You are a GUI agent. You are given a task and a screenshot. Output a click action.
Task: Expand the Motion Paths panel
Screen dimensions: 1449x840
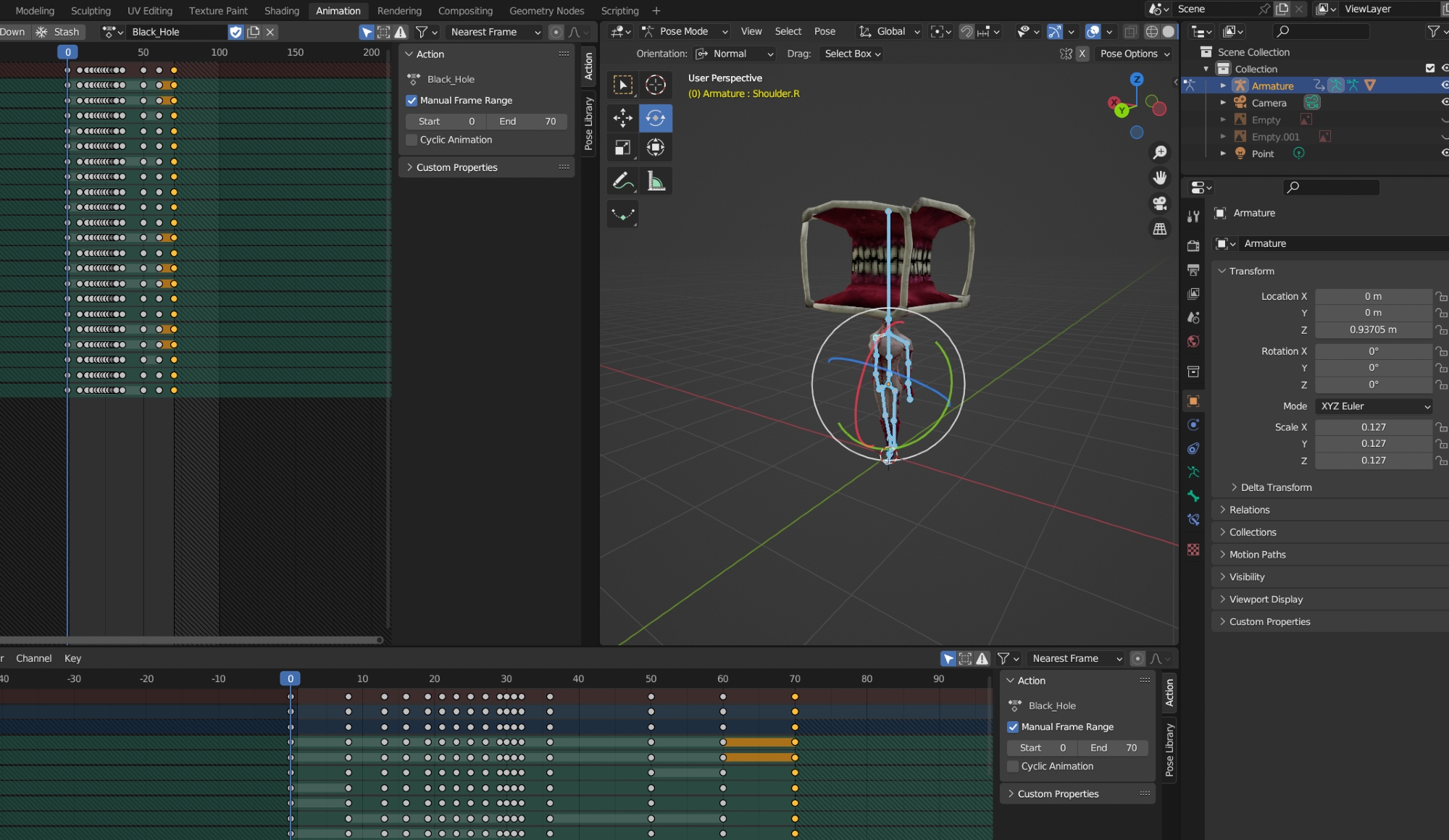[1257, 555]
